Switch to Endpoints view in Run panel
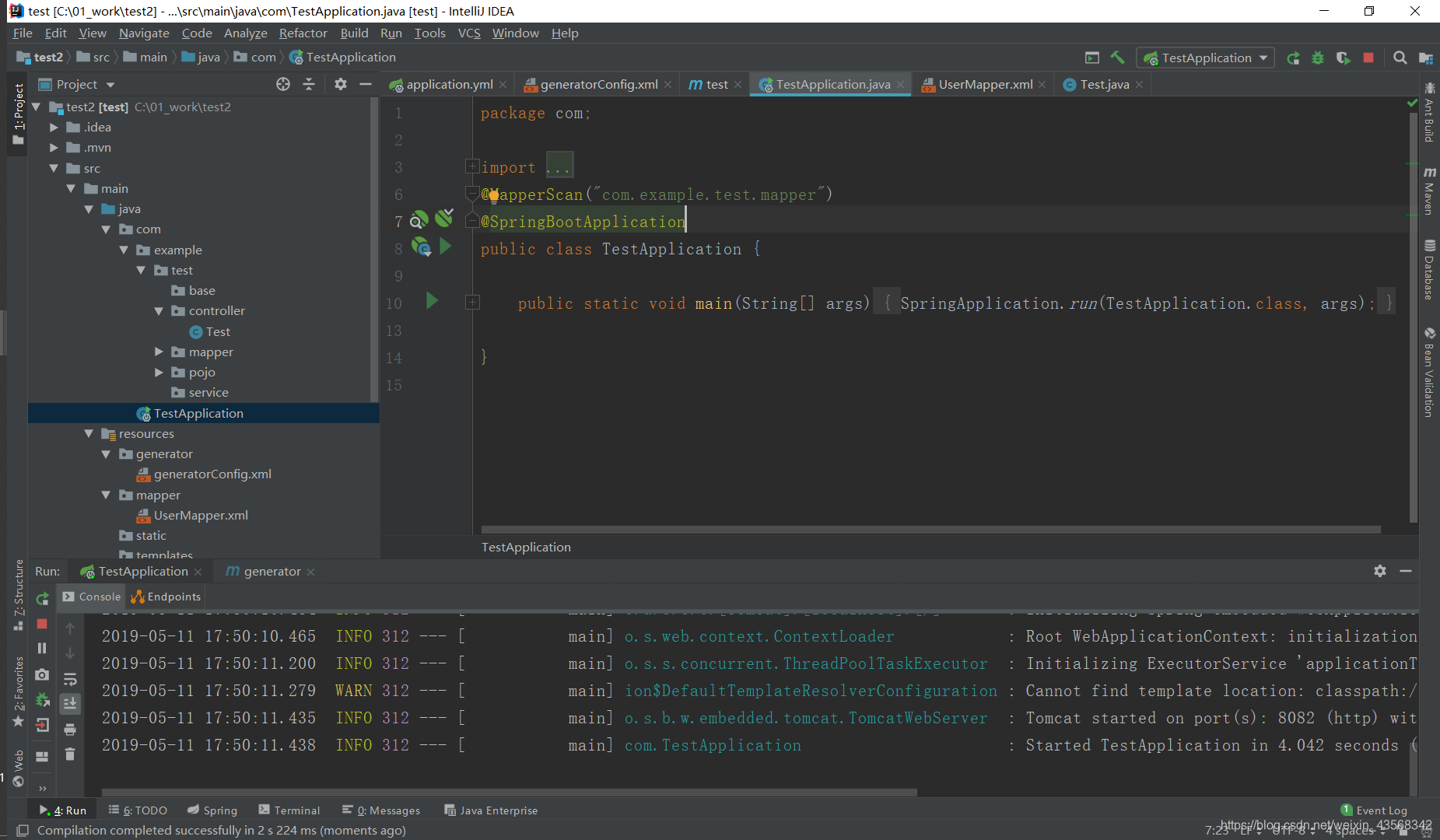The height and width of the screenshot is (840, 1440). [166, 597]
